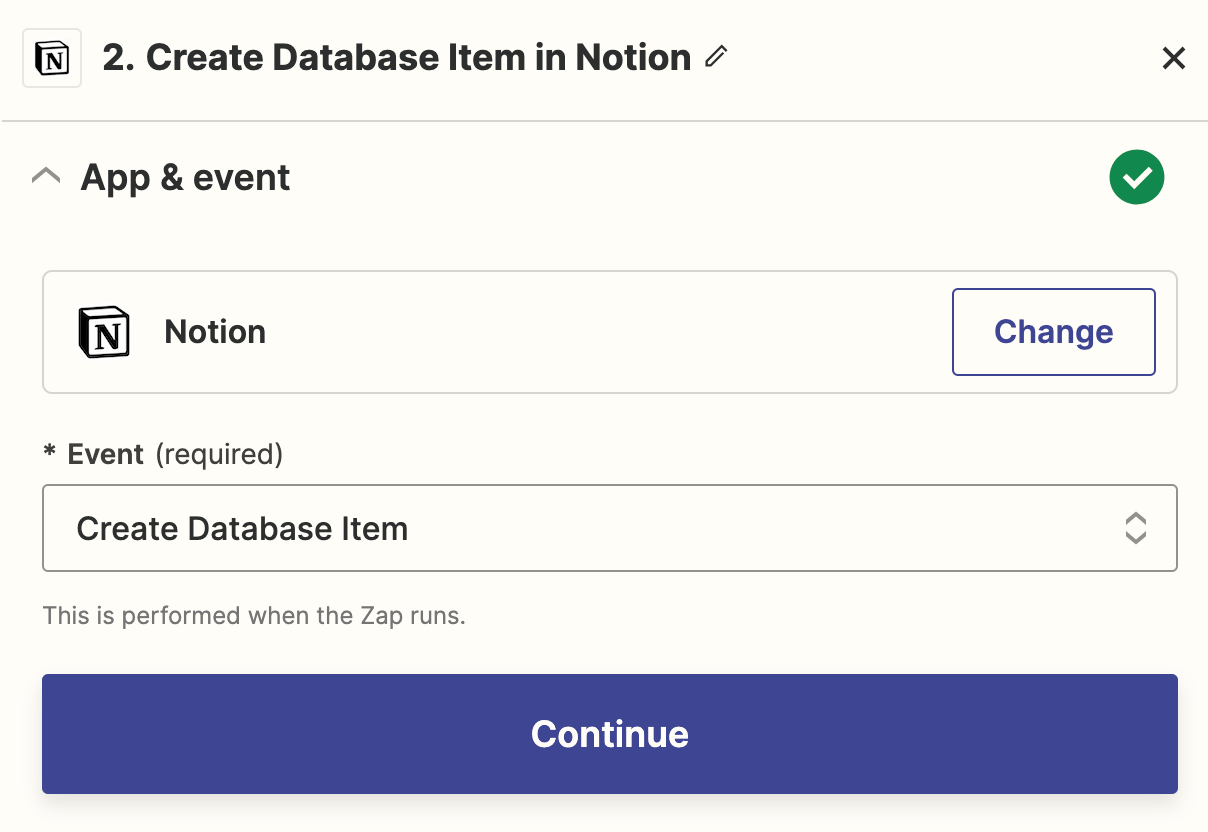Click the 'performed when the Zap runs' hint
This screenshot has height=832, width=1208.
[254, 615]
